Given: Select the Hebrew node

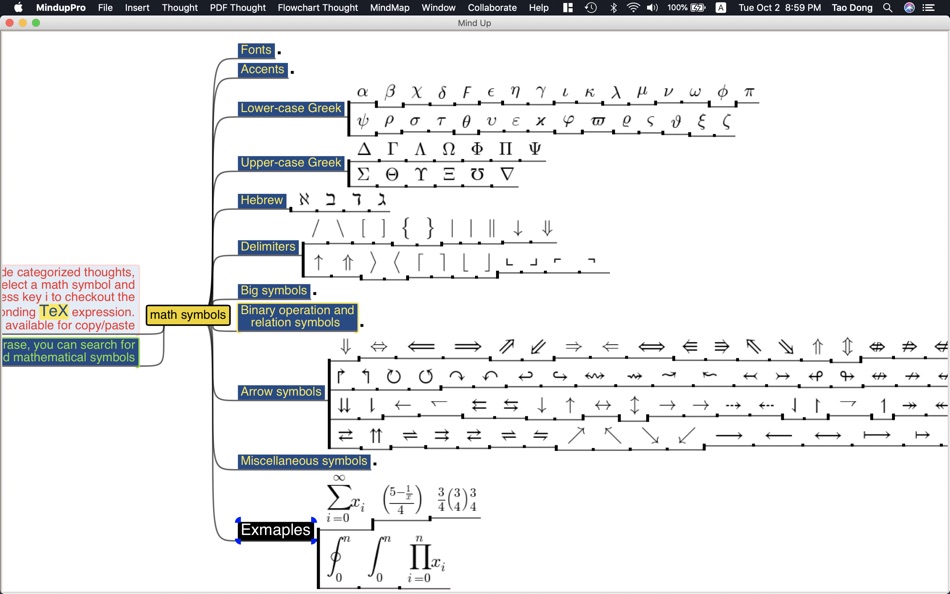Looking at the screenshot, I should pyautogui.click(x=262, y=201).
